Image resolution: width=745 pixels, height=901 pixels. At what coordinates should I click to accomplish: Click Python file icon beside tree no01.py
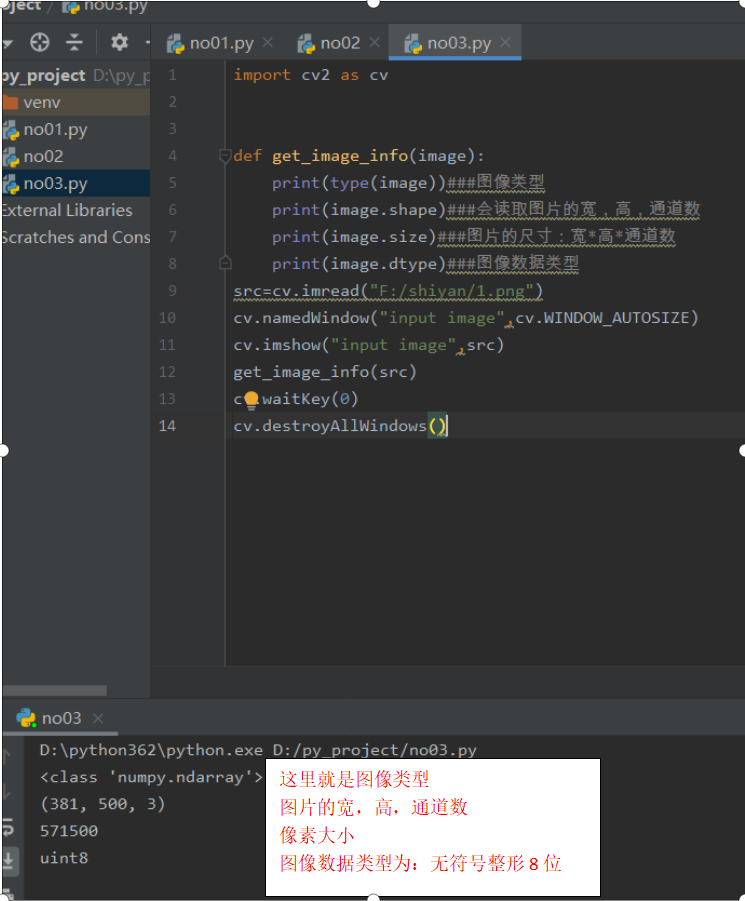(11, 131)
